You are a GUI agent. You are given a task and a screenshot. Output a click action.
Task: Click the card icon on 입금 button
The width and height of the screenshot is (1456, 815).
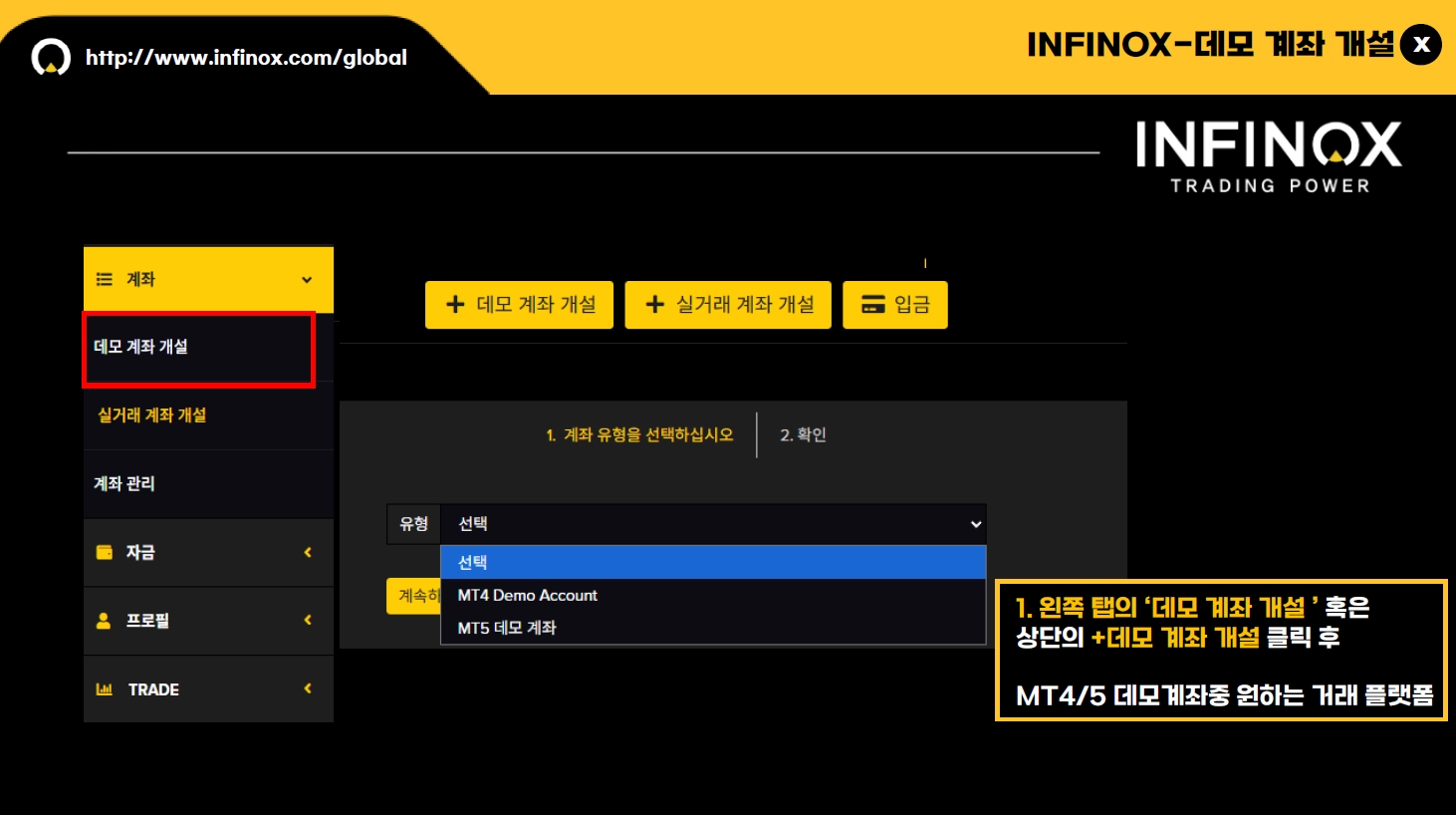click(x=873, y=305)
